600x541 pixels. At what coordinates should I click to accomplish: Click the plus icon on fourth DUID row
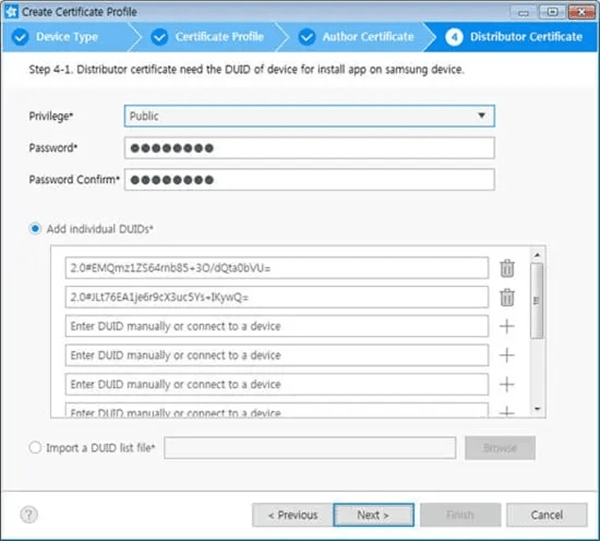[x=507, y=355]
